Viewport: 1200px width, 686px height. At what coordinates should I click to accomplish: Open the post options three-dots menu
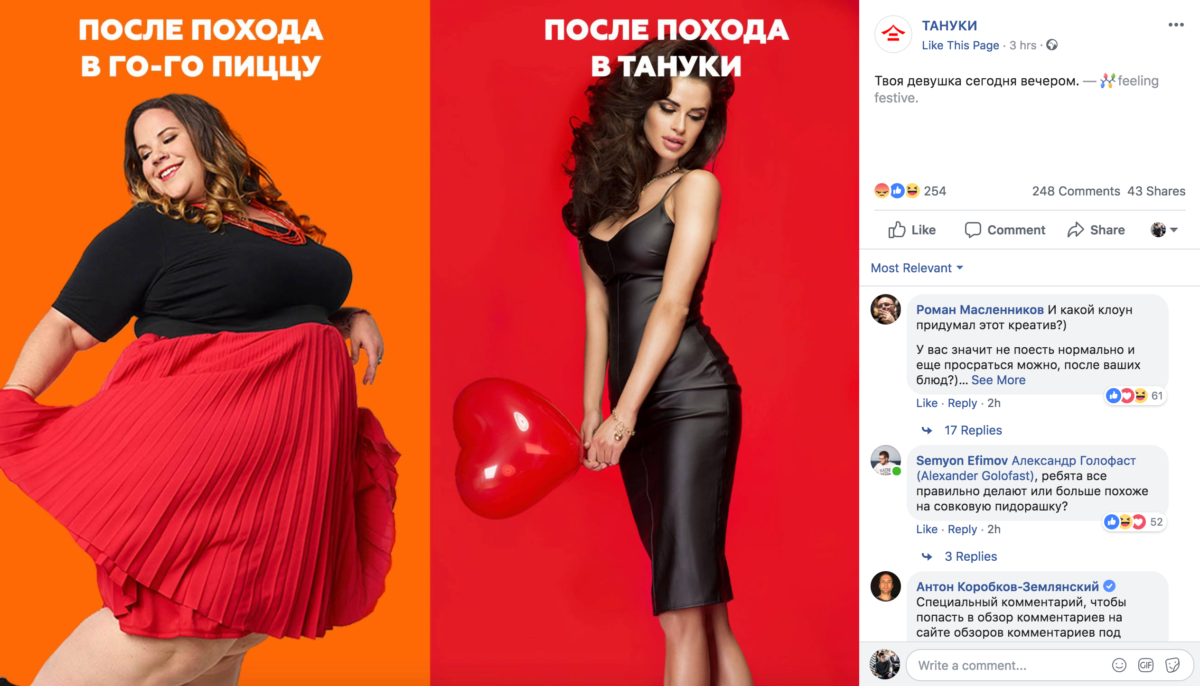click(1175, 25)
